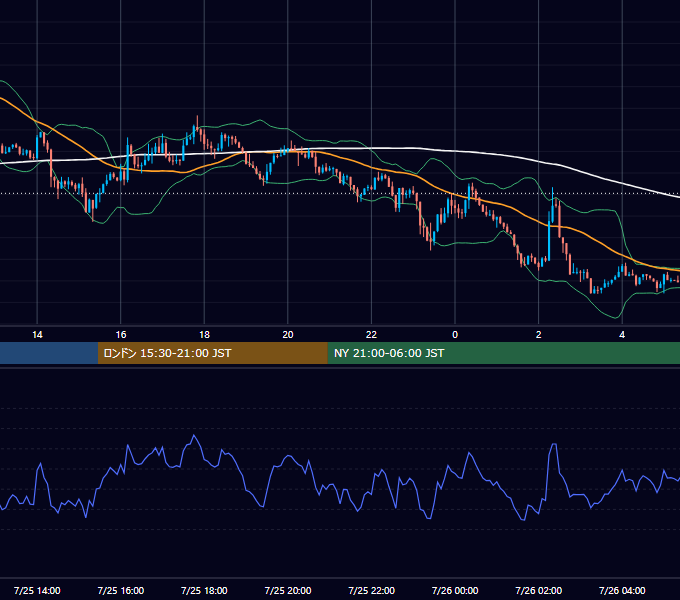Screen dimensions: 680x600
Task: Click hour label 4 under the price chart
Action: click(622, 335)
